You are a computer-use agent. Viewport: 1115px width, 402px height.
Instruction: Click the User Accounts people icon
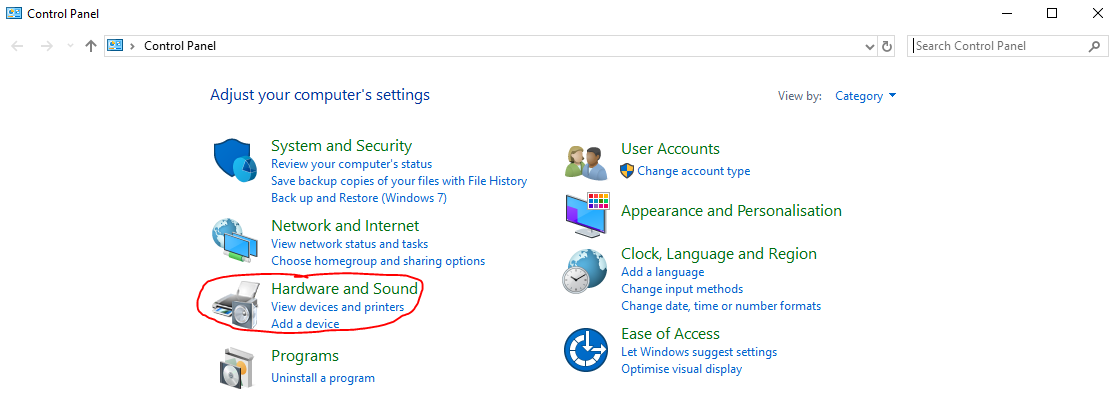pyautogui.click(x=586, y=160)
